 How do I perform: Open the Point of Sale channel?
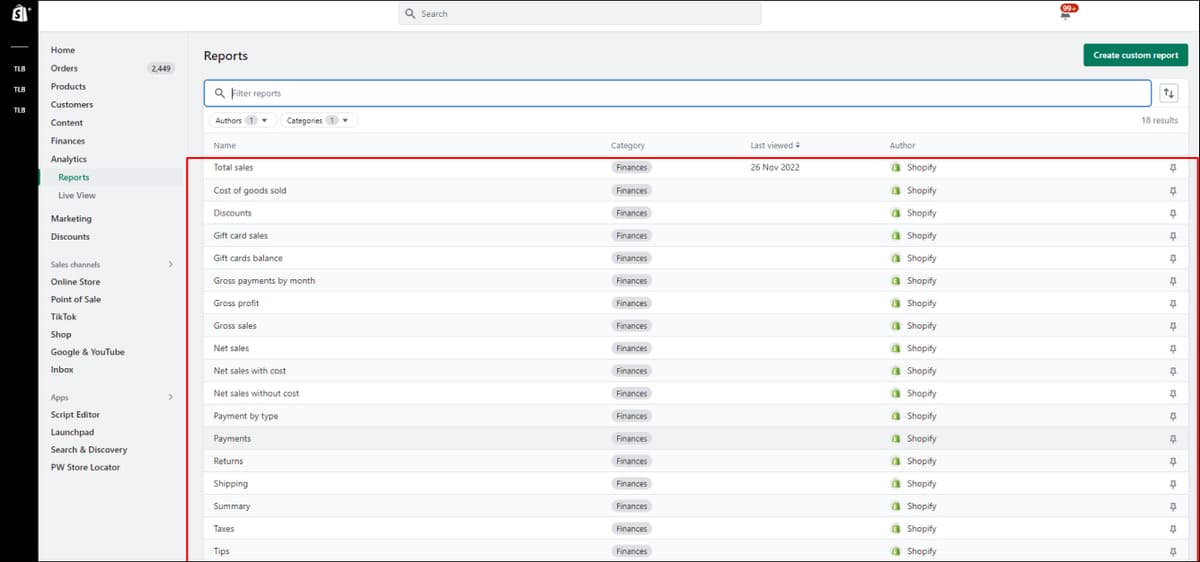pos(76,299)
